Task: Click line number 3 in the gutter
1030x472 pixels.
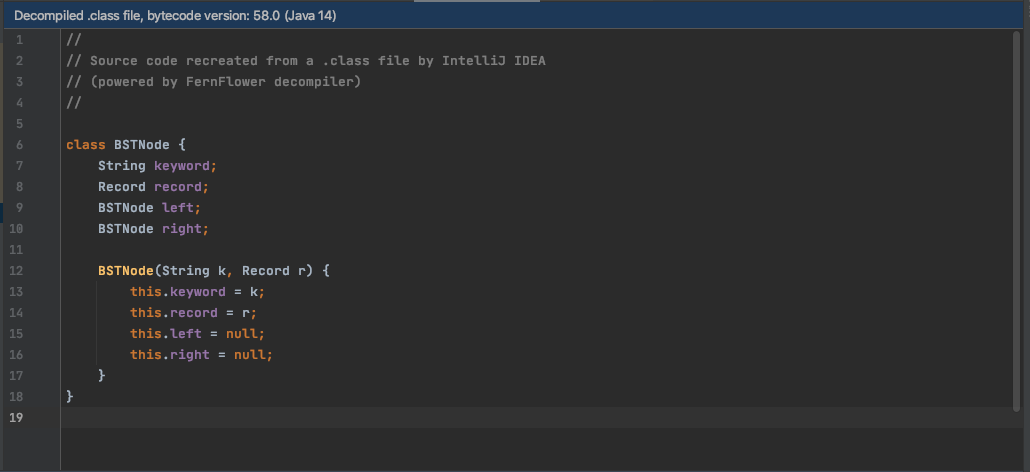Action: [19, 81]
